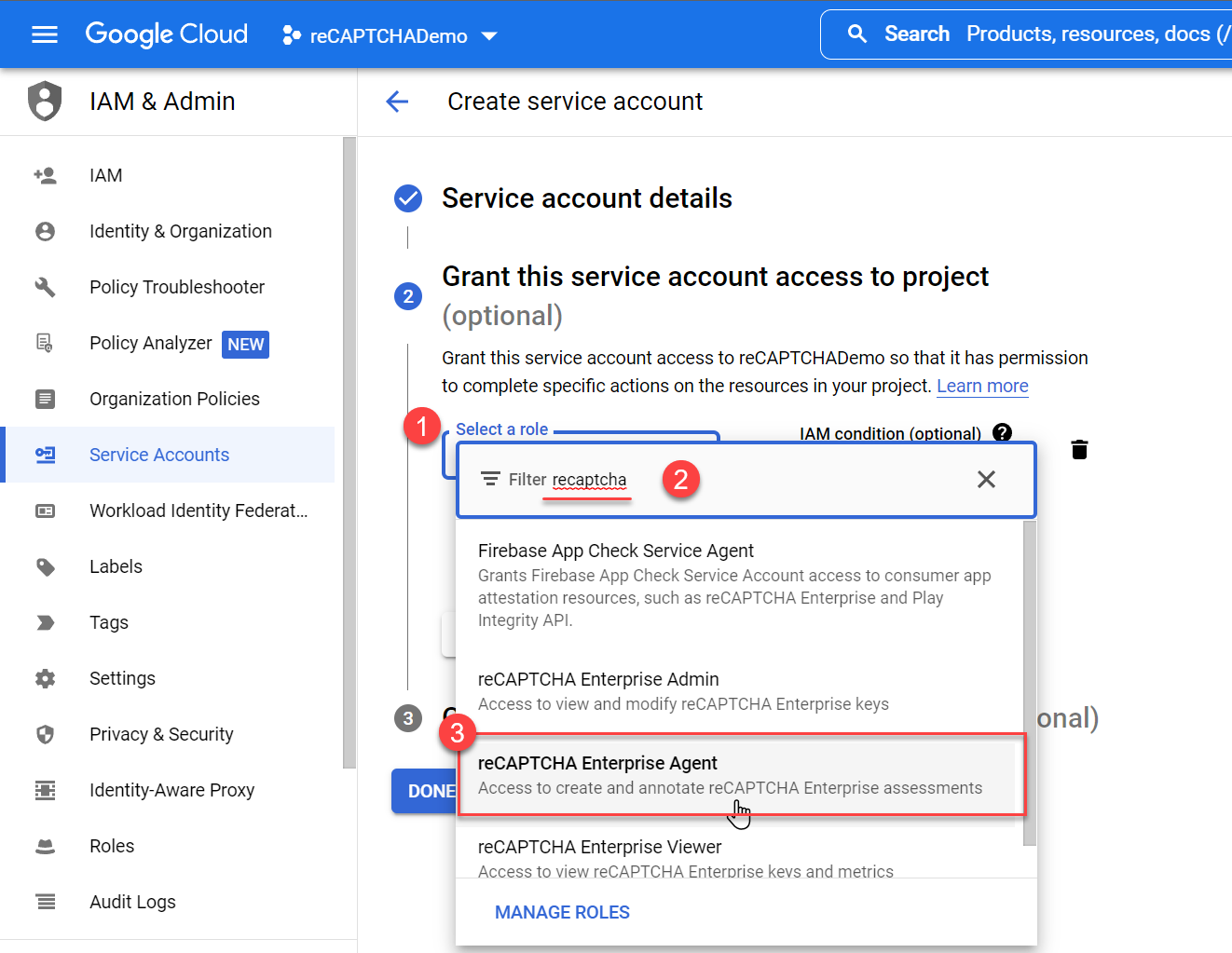1232x953 pixels.
Task: Click the Organization Policies list icon
Action: click(x=45, y=399)
